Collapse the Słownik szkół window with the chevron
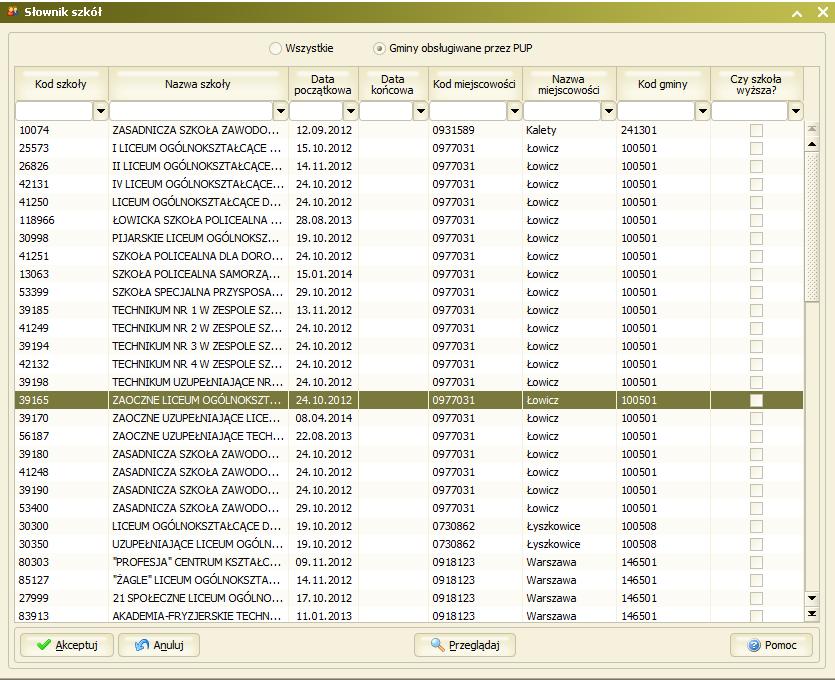835x680 pixels. 797,13
